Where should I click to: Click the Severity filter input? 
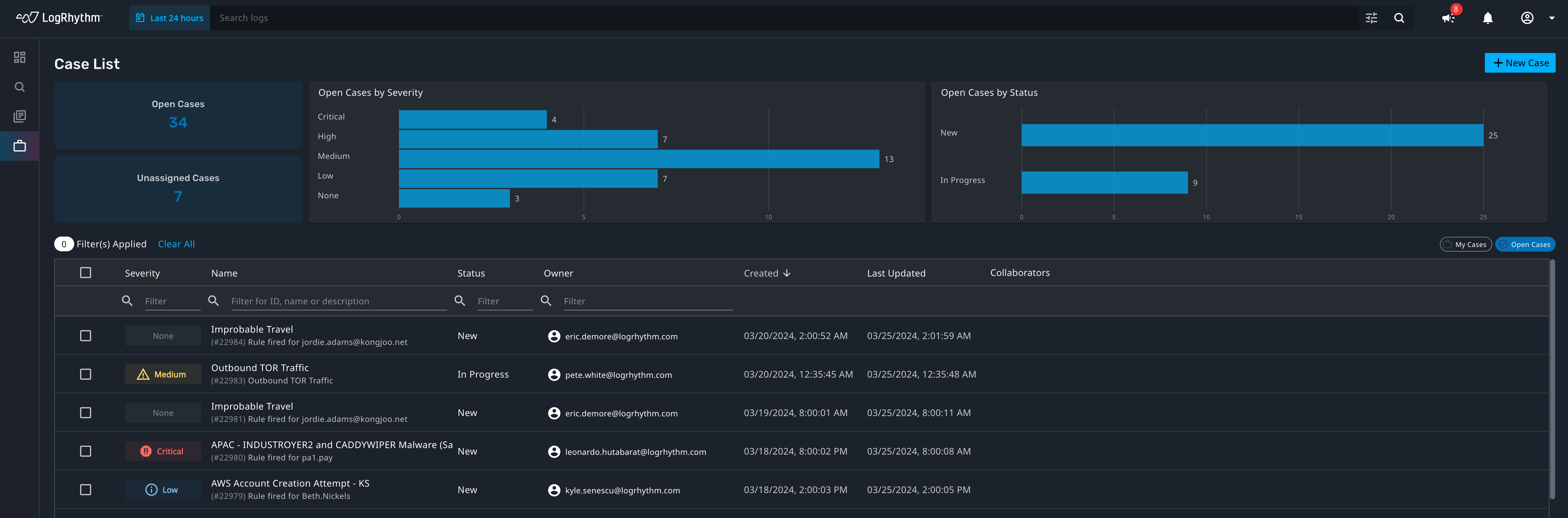pos(172,301)
